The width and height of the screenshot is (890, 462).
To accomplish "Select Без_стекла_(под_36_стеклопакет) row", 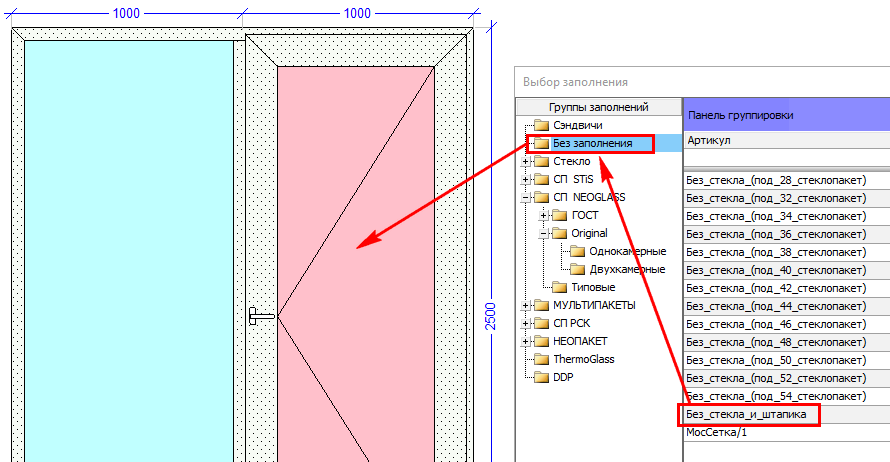I will tap(786, 234).
